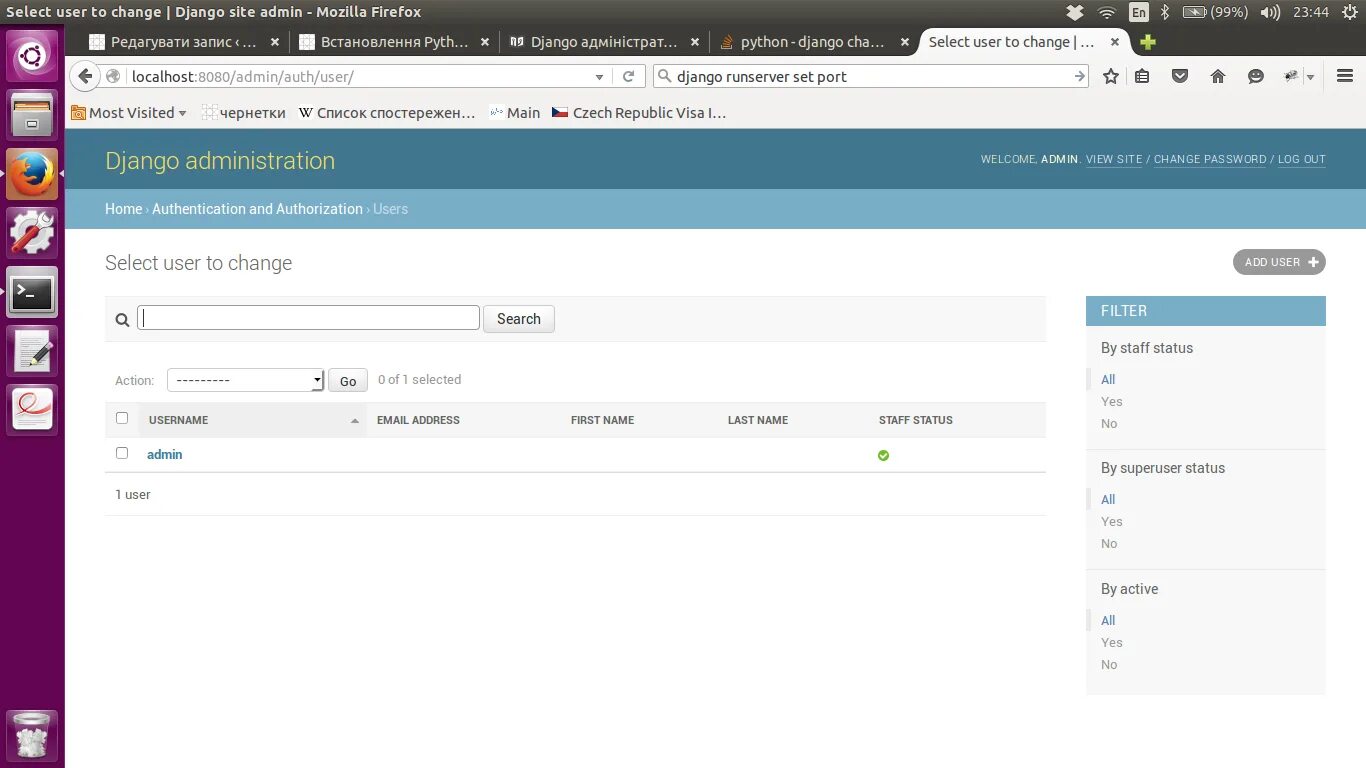Open the Pocket icon in Firefox toolbar
The image size is (1366, 768).
1180,76
